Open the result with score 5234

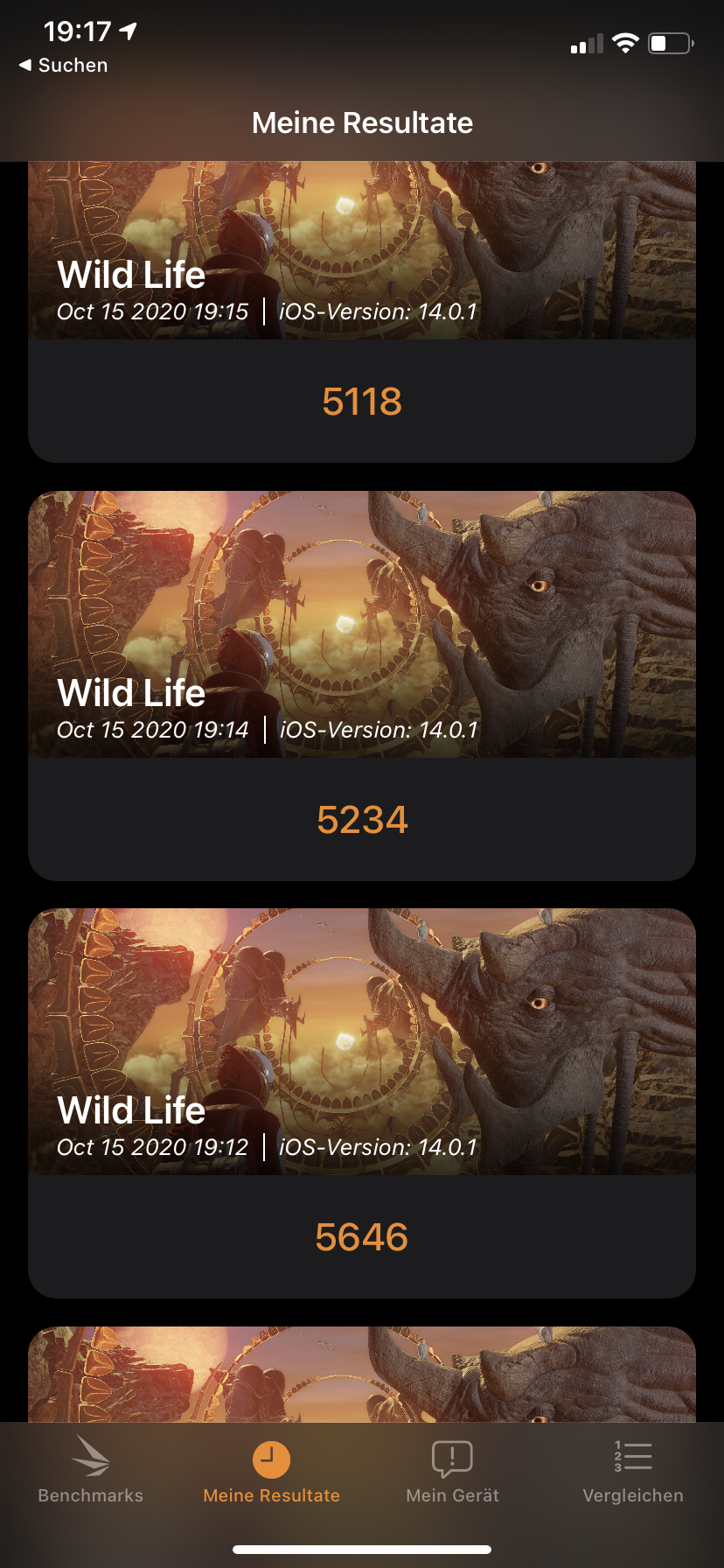coord(362,820)
